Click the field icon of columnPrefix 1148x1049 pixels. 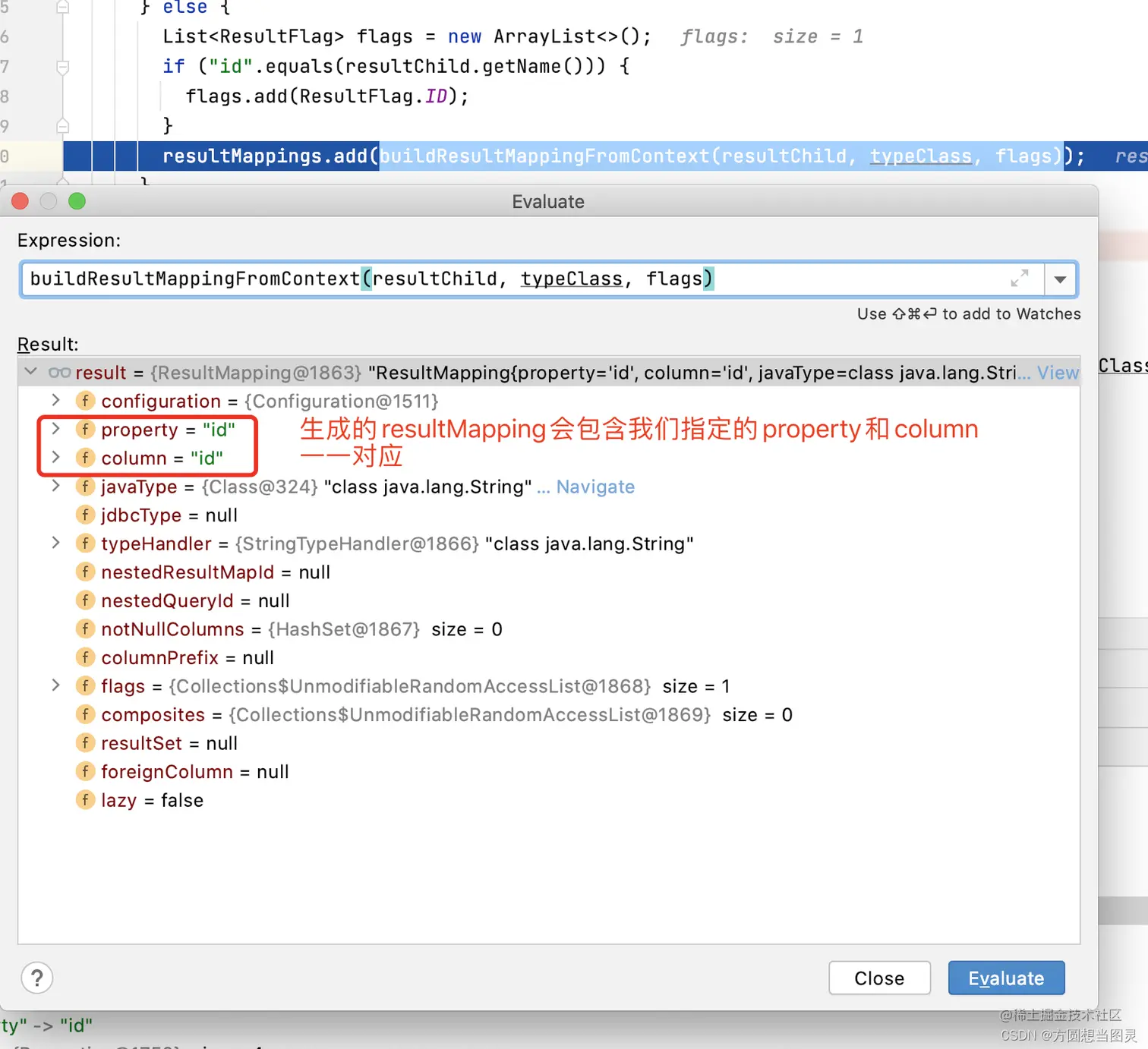pyautogui.click(x=85, y=657)
